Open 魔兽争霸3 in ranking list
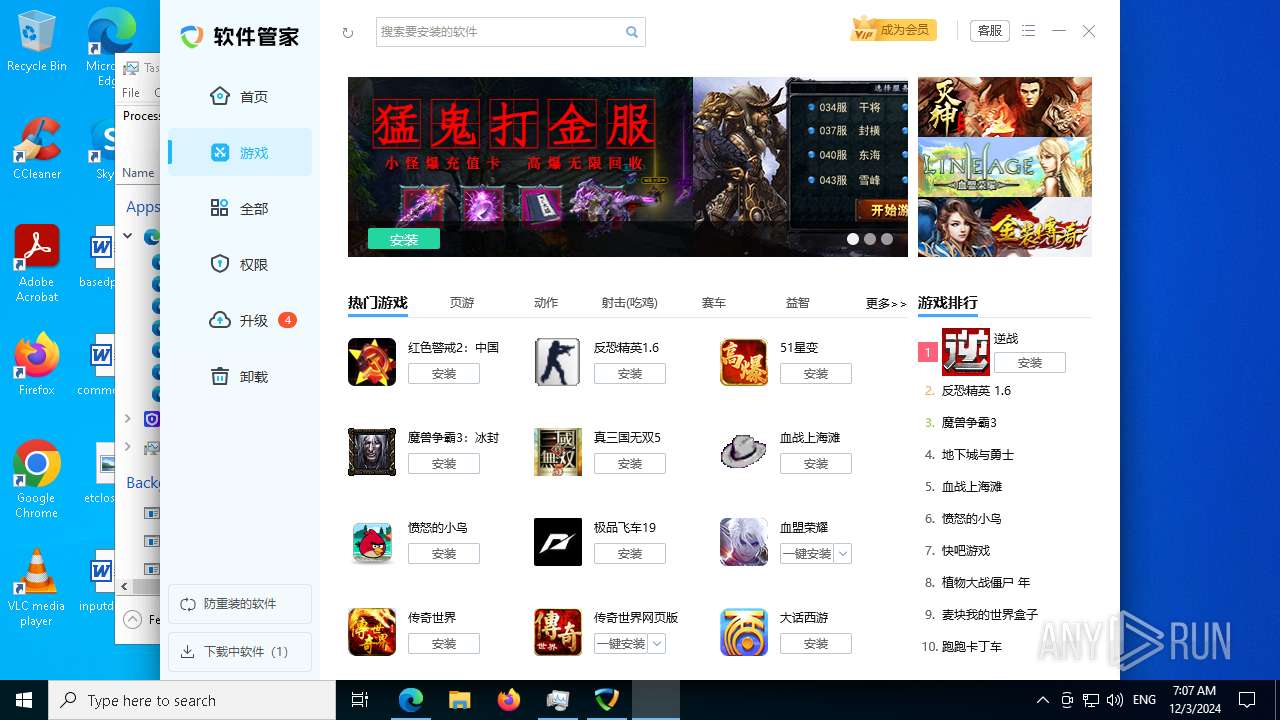This screenshot has height=720, width=1280. tap(969, 423)
